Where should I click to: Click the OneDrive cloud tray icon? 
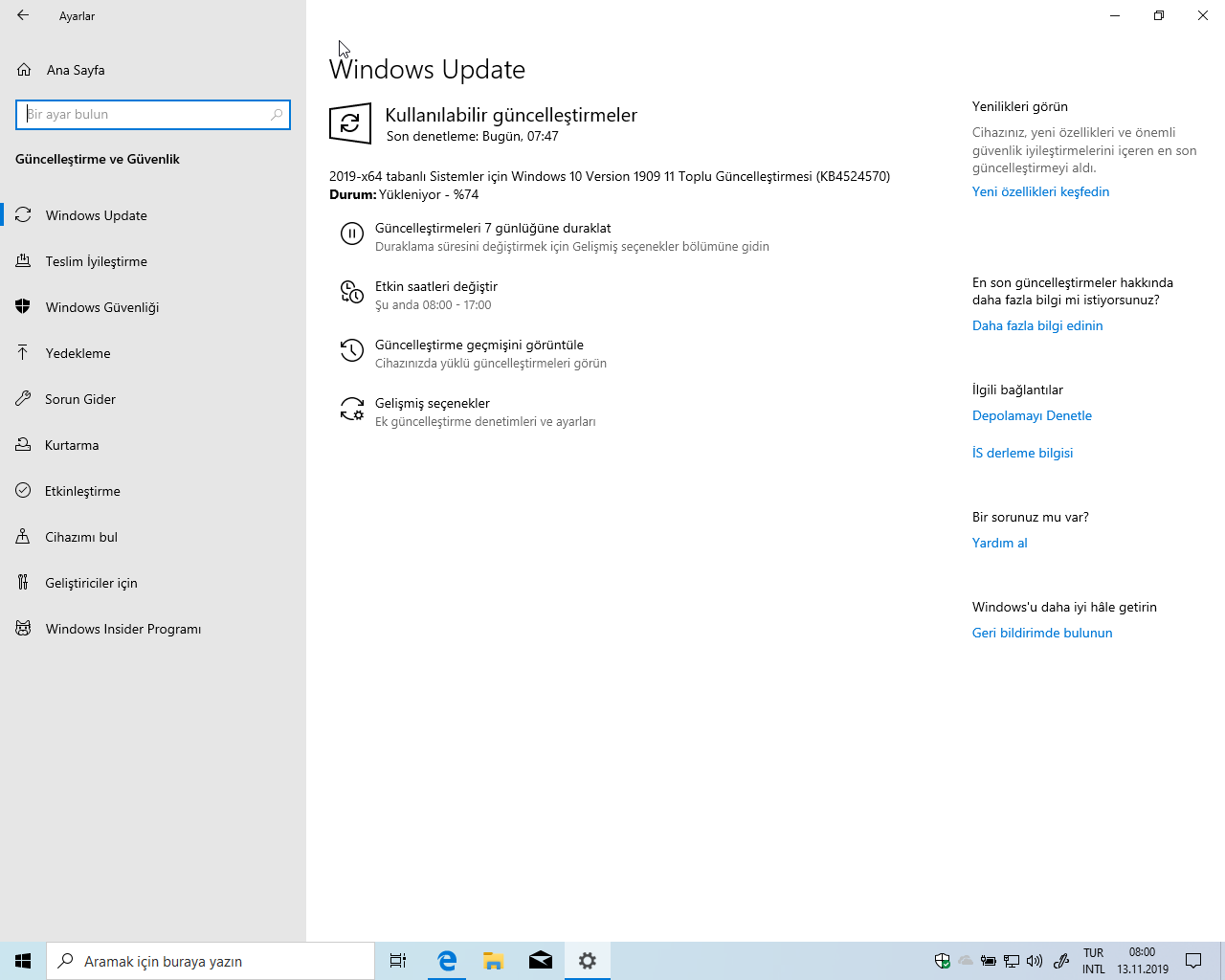(966, 961)
